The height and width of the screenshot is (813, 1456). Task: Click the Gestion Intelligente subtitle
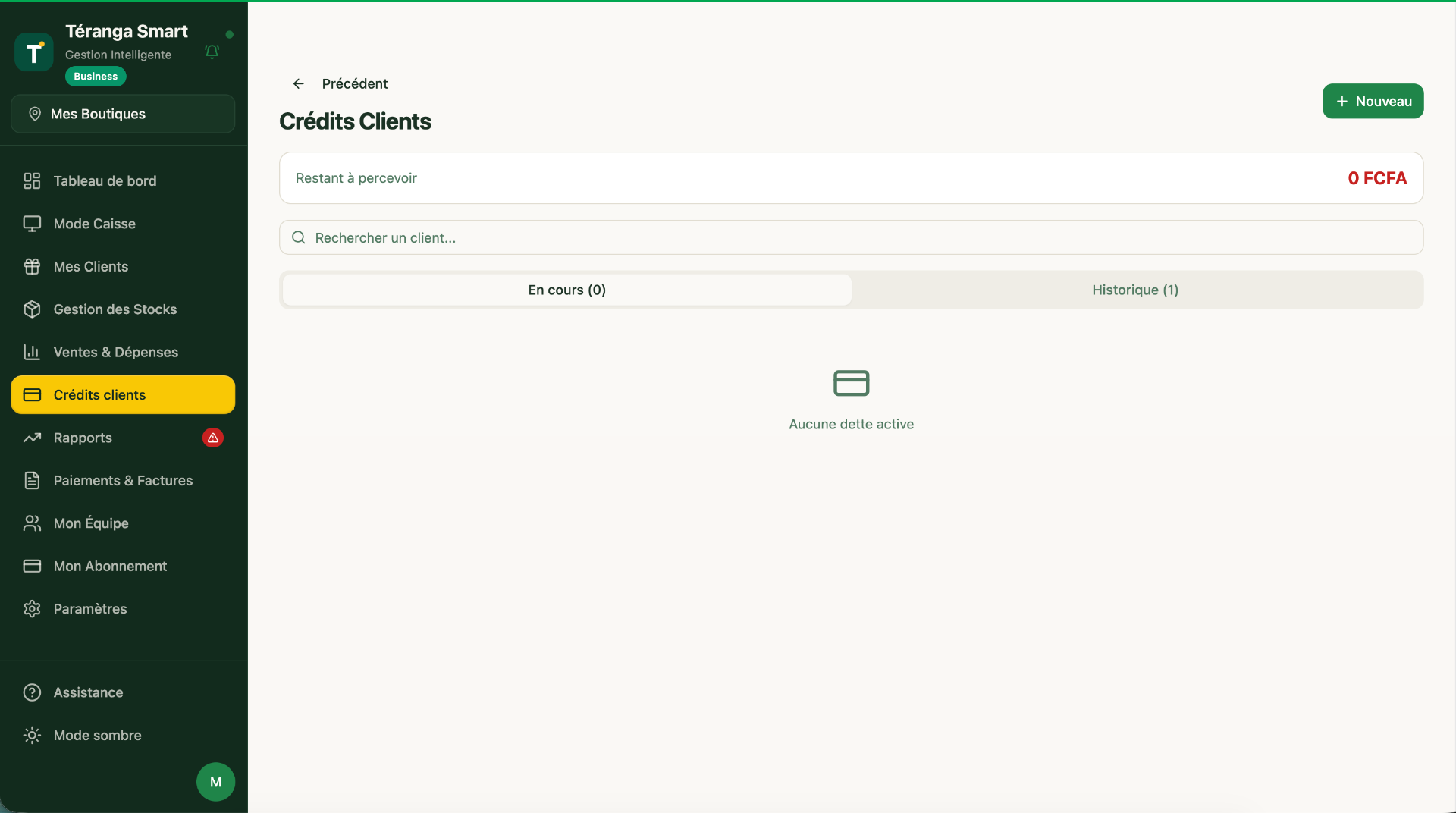pyautogui.click(x=118, y=55)
